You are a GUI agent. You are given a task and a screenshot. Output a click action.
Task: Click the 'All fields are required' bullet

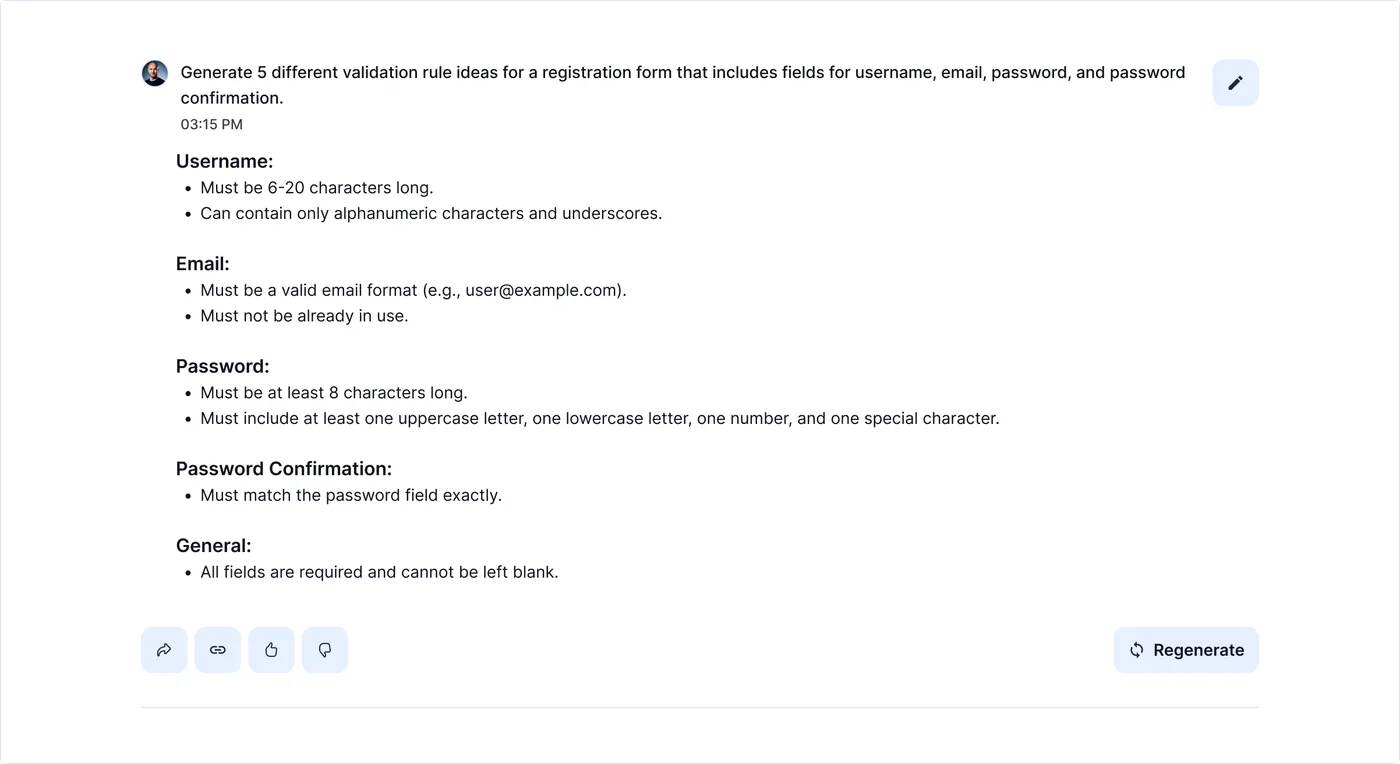click(379, 572)
